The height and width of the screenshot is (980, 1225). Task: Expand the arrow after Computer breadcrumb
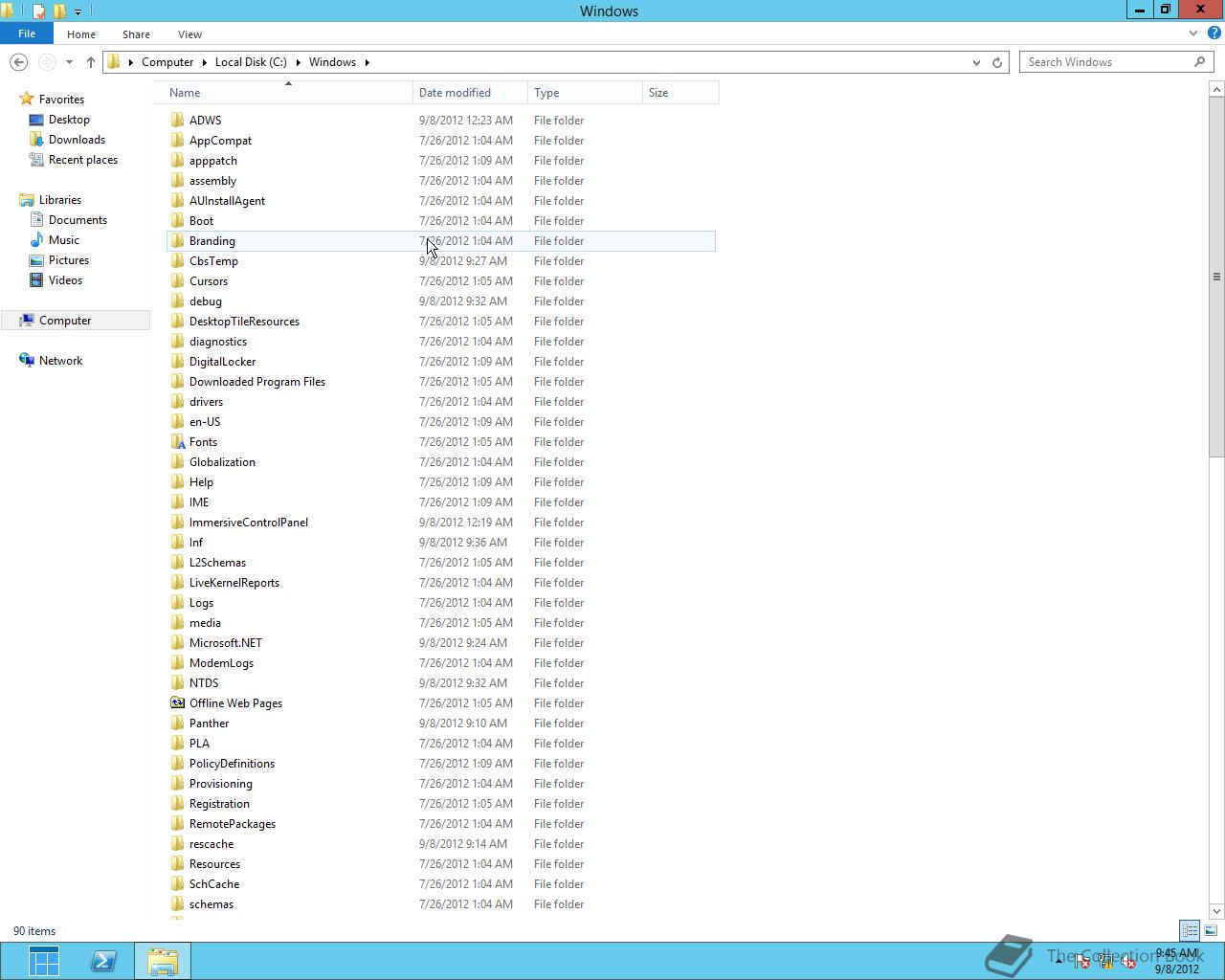[x=204, y=62]
